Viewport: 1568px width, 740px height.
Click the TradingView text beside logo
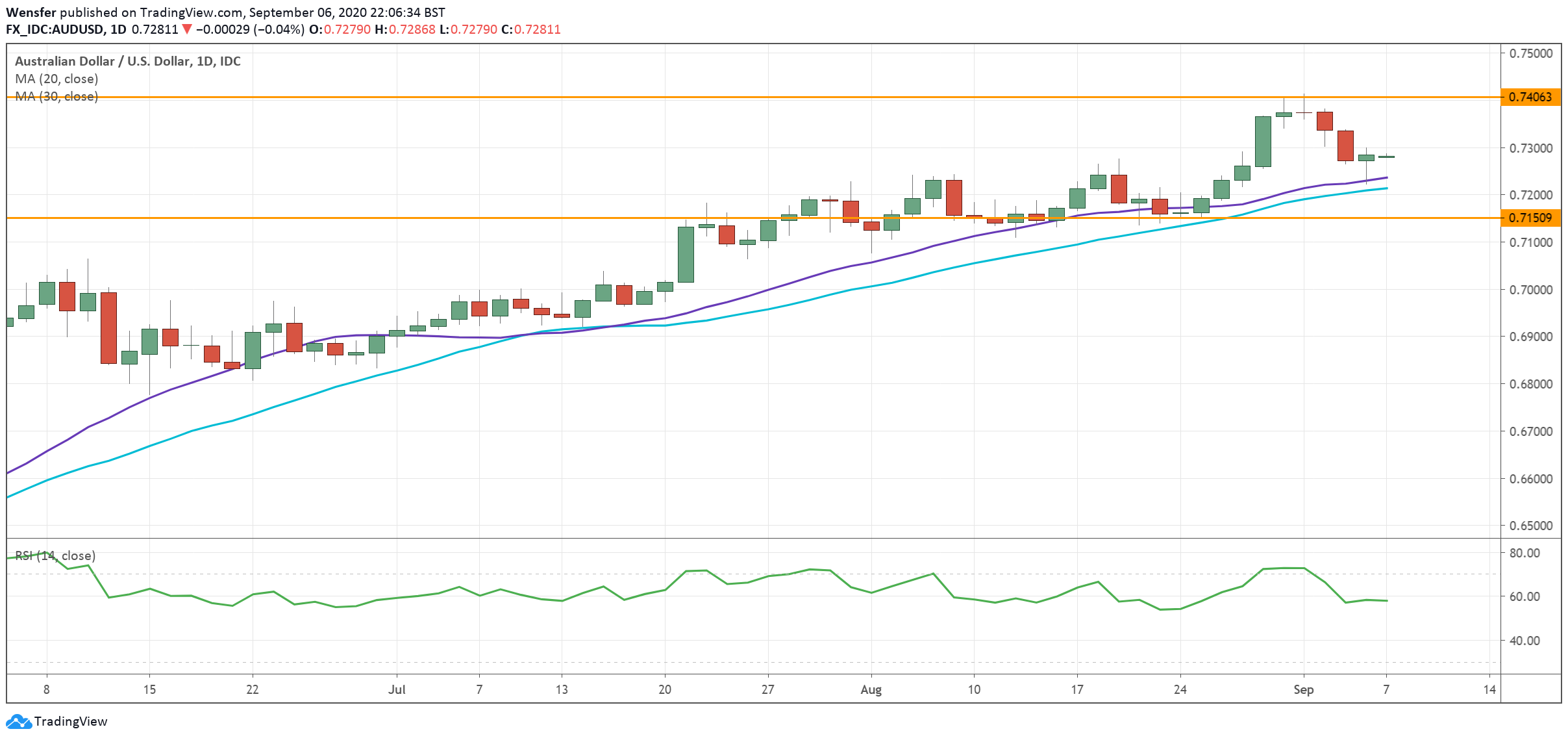(x=71, y=721)
